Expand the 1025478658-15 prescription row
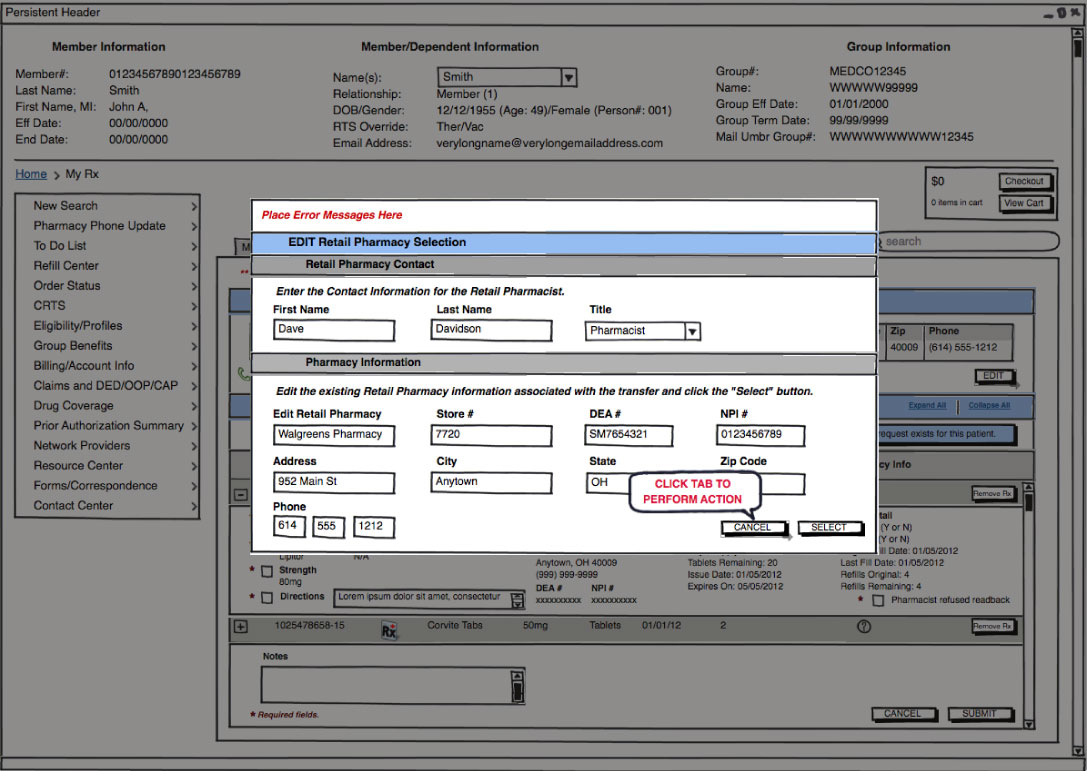The width and height of the screenshot is (1087, 771). [x=241, y=627]
